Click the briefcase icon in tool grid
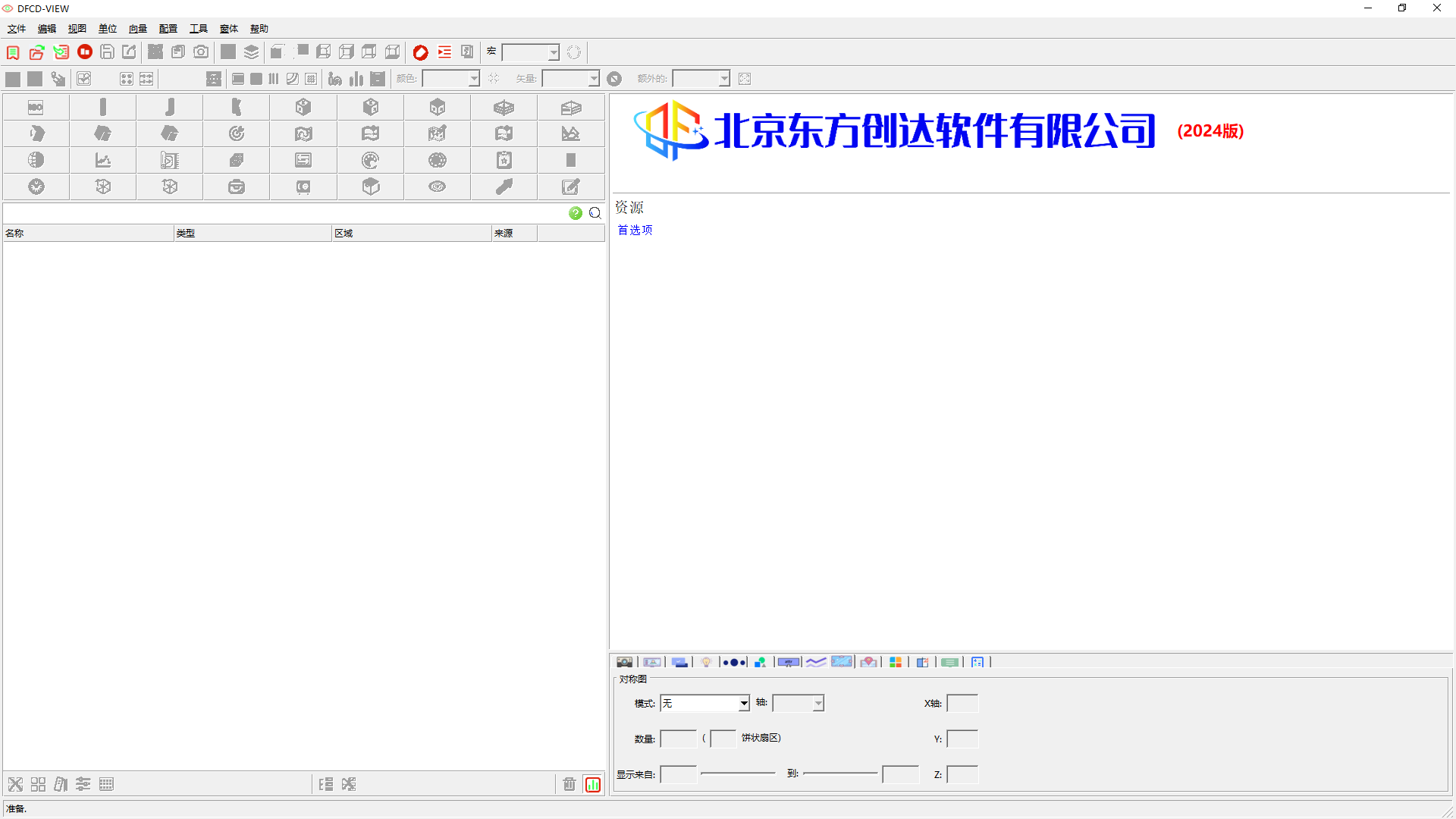The width and height of the screenshot is (1456, 819). click(237, 187)
